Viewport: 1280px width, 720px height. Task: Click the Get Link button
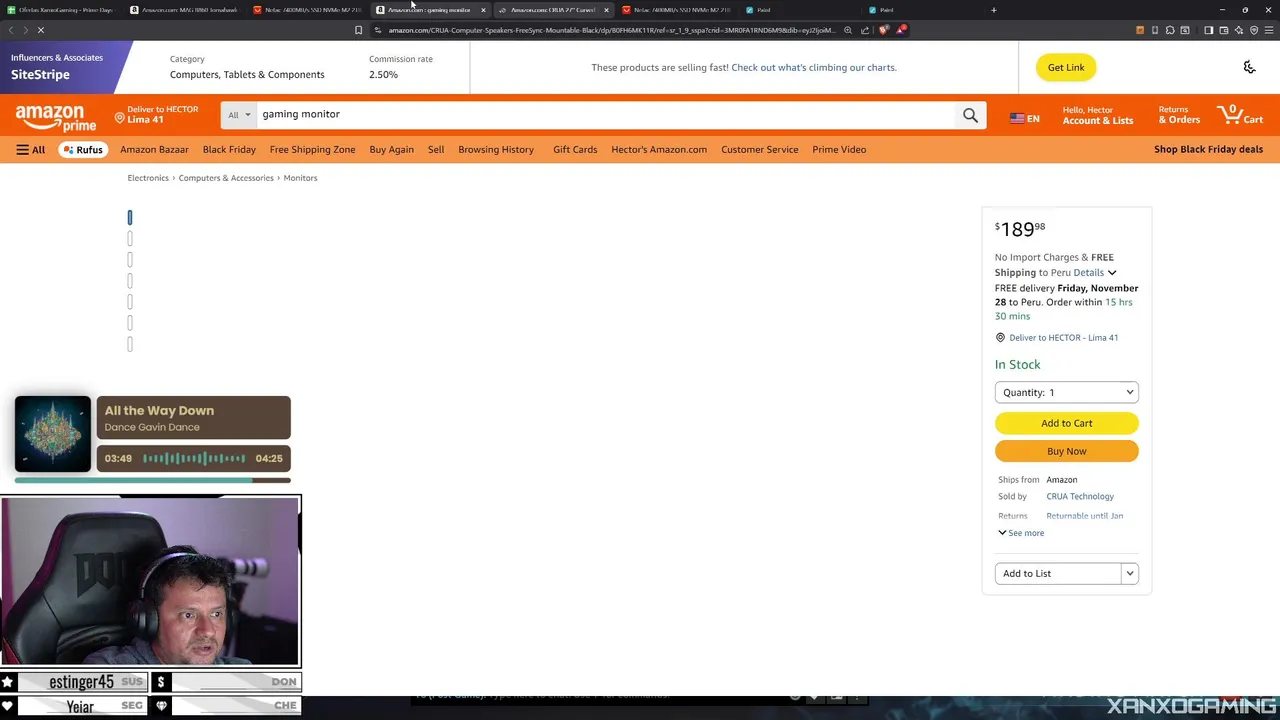click(x=1066, y=67)
